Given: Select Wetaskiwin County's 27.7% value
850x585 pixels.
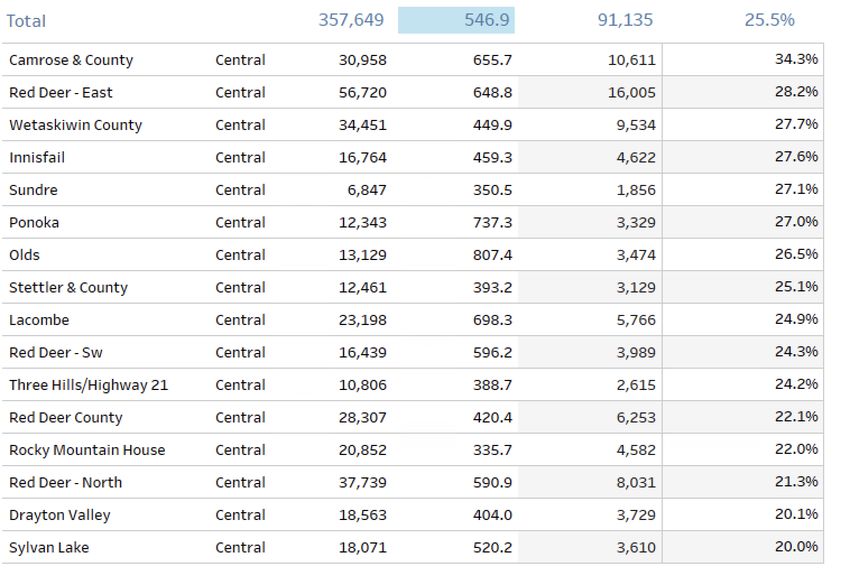Looking at the screenshot, I should coord(796,124).
